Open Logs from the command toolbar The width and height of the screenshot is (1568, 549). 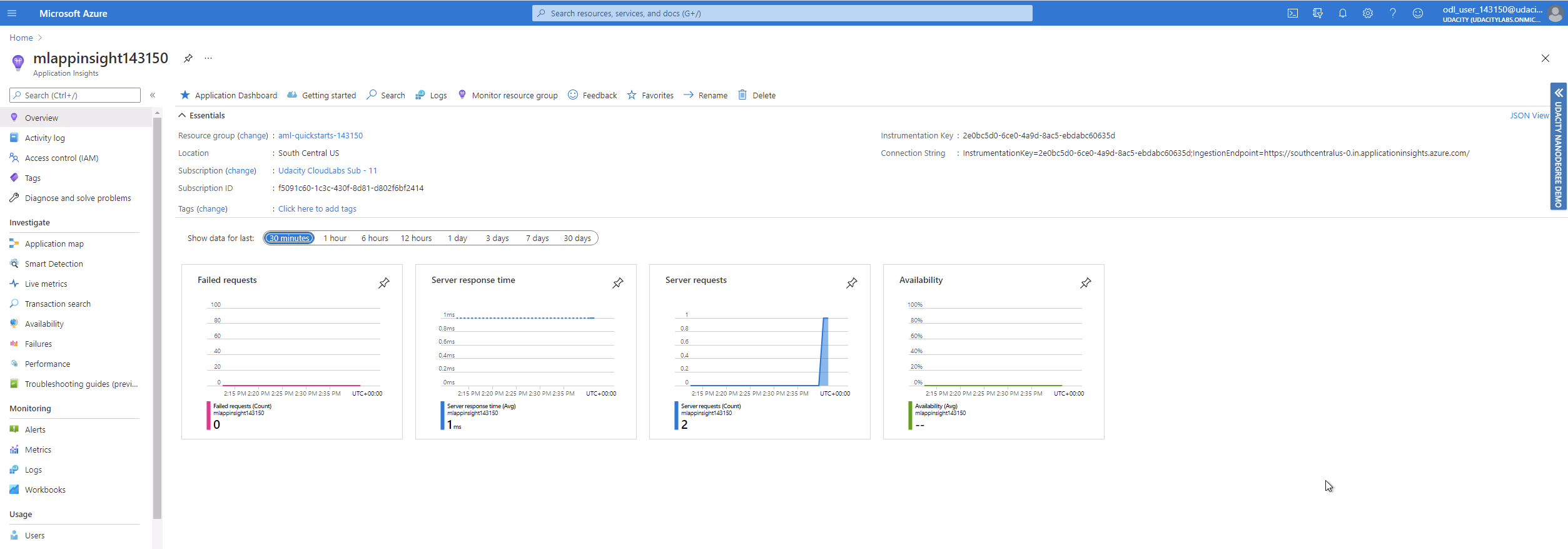[x=431, y=95]
